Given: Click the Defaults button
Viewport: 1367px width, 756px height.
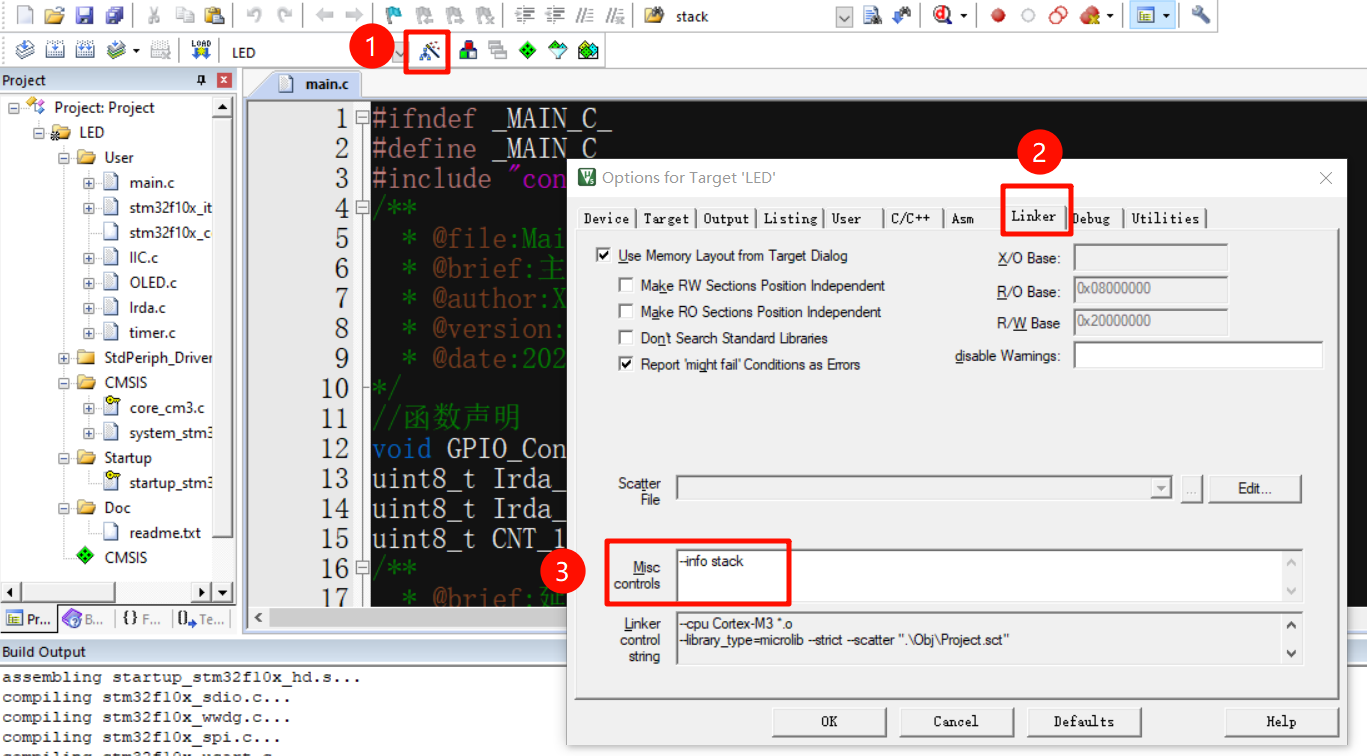Looking at the screenshot, I should pyautogui.click(x=1084, y=721).
